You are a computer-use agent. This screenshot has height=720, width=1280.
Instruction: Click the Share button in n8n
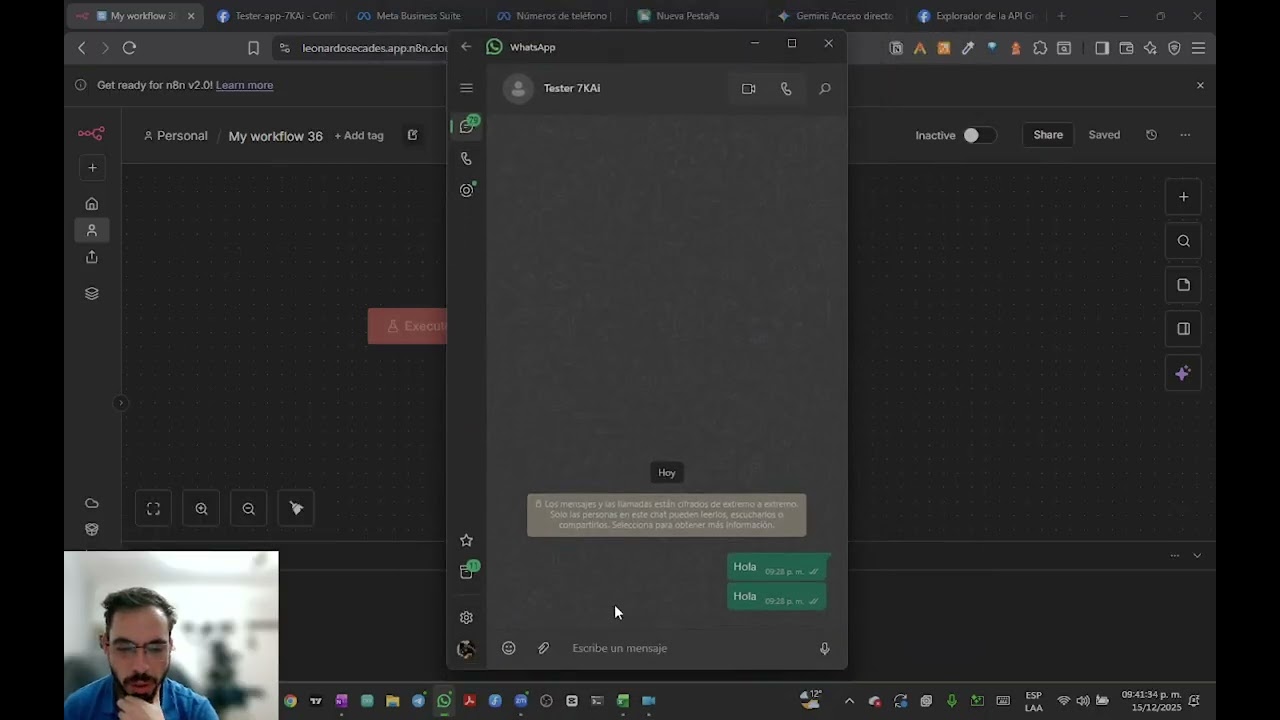tap(1048, 135)
